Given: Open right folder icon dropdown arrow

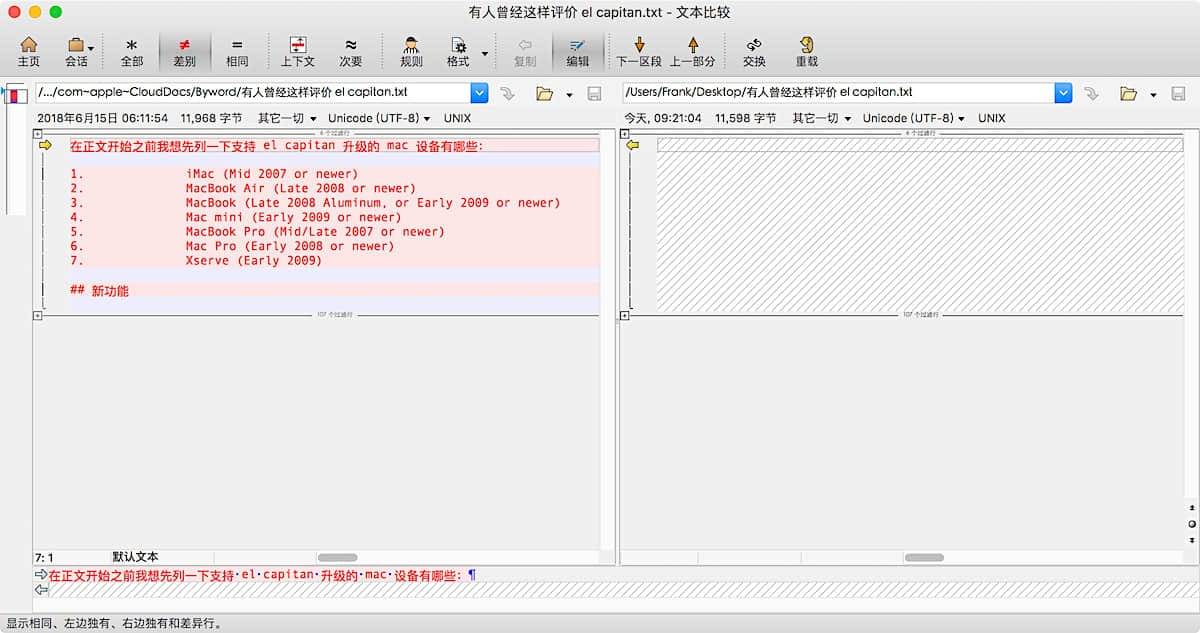Looking at the screenshot, I should [x=1154, y=95].
